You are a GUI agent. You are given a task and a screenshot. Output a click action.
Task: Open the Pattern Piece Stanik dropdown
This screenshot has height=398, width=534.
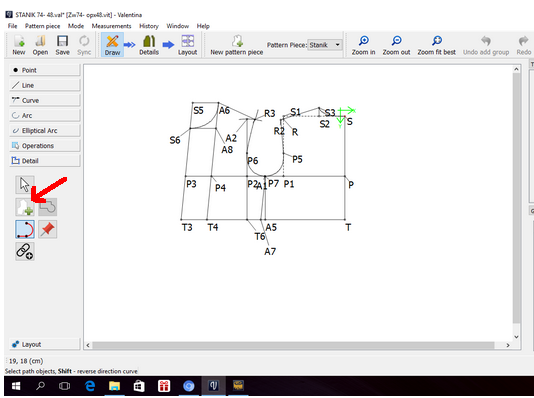coord(325,45)
